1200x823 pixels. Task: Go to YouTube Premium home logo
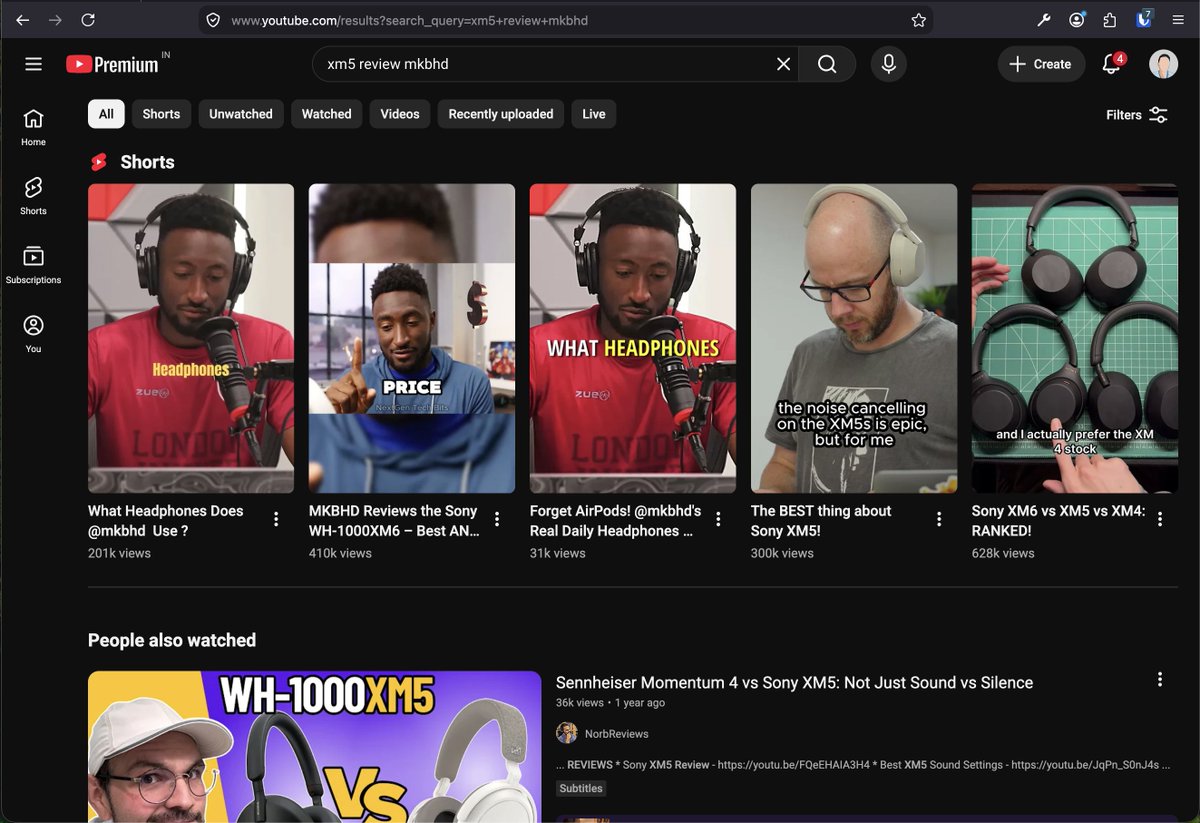(x=112, y=64)
